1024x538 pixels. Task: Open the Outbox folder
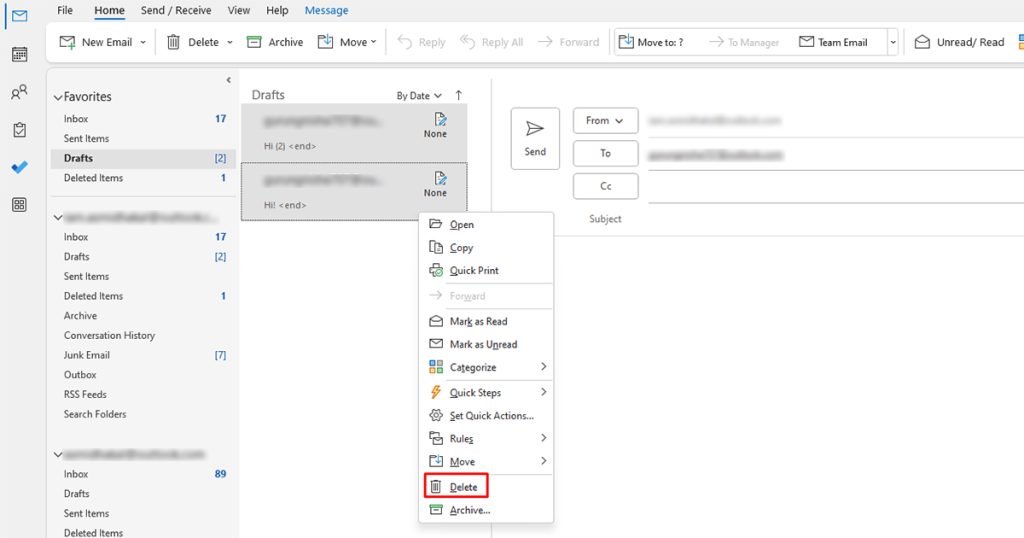pos(142,375)
